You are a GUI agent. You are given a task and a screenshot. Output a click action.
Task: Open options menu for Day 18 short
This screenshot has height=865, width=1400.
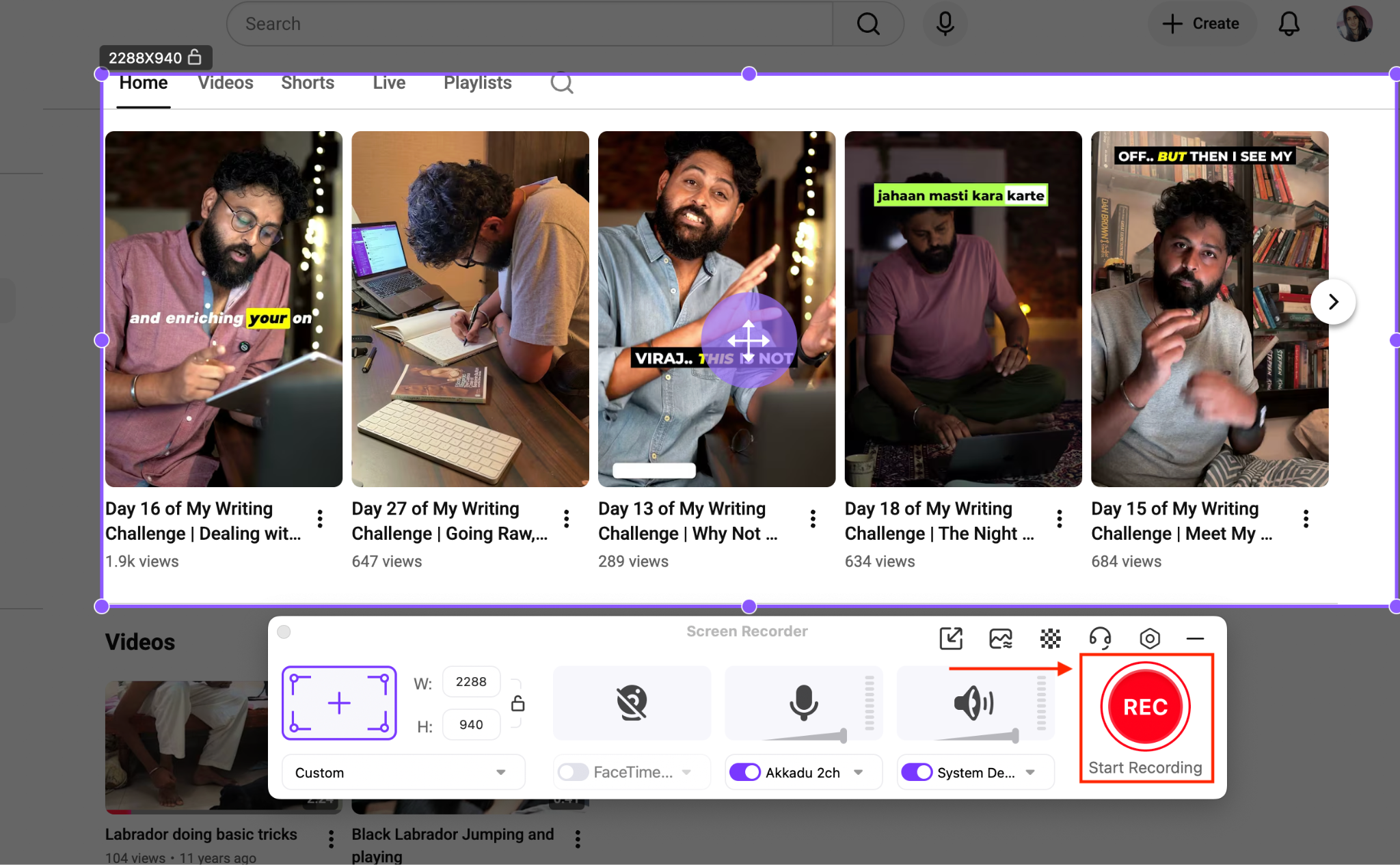point(1060,519)
